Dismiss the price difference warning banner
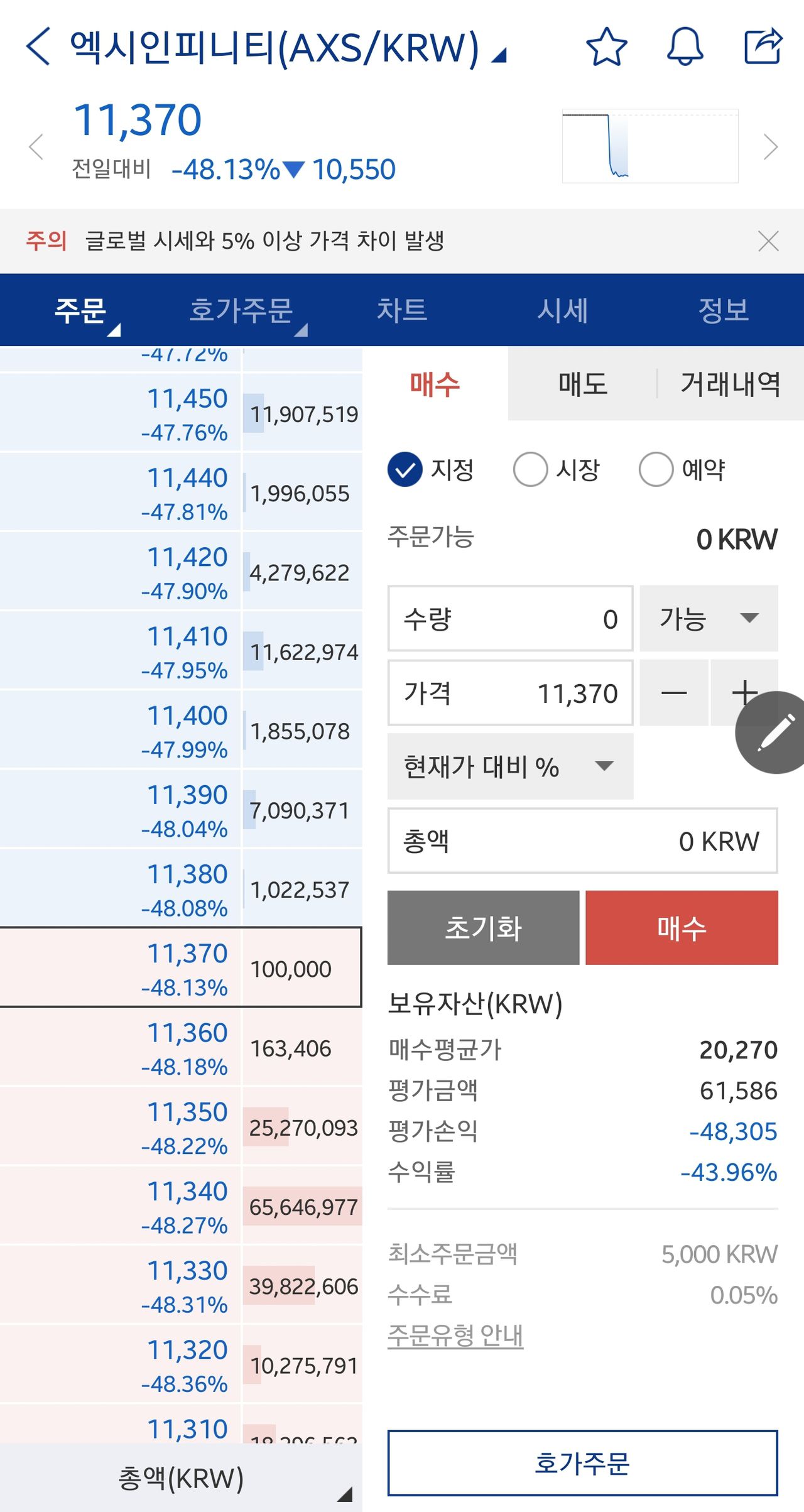Image resolution: width=804 pixels, height=1512 pixels. click(768, 241)
